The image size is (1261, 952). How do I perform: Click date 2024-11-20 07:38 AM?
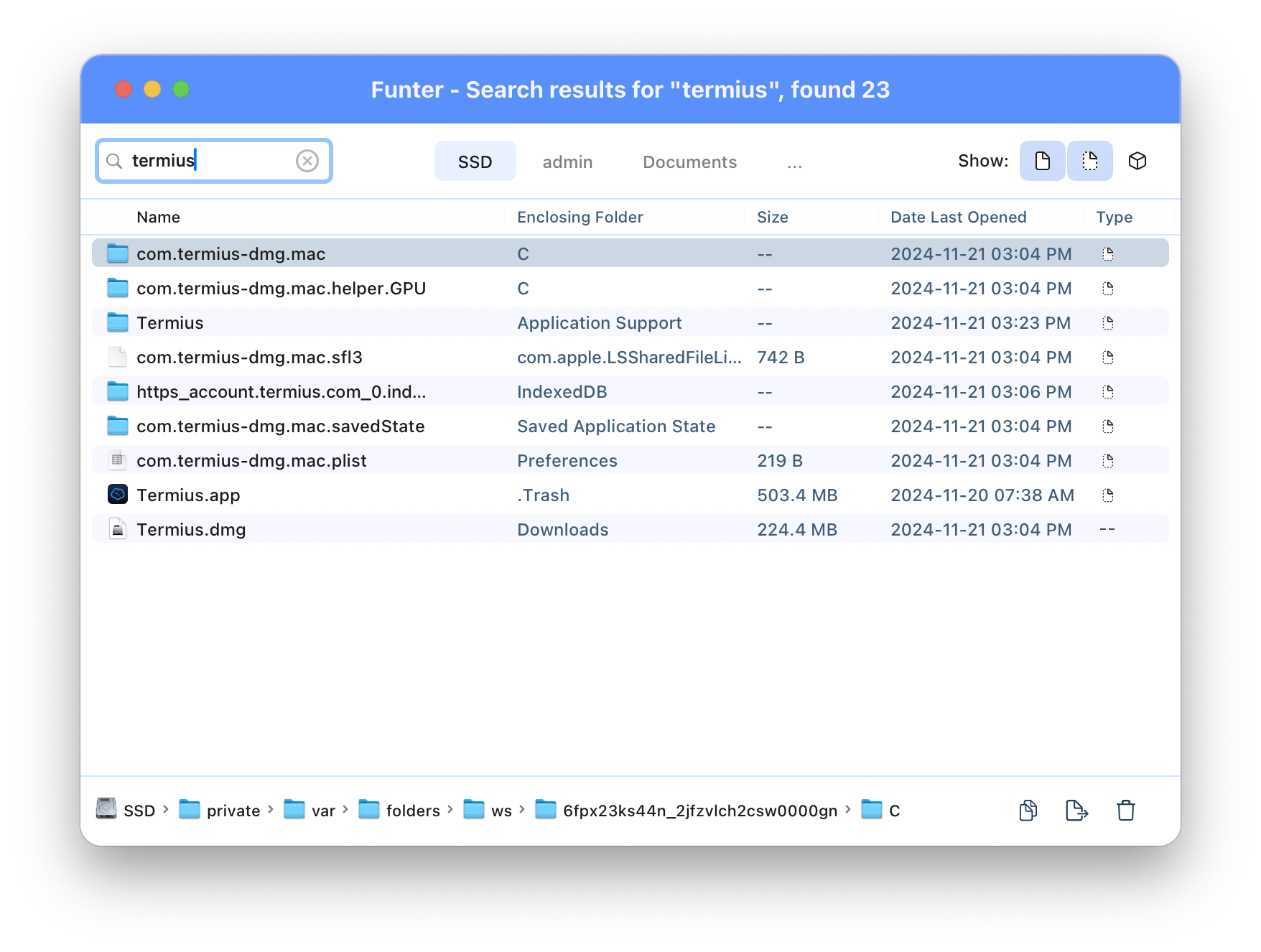point(982,495)
